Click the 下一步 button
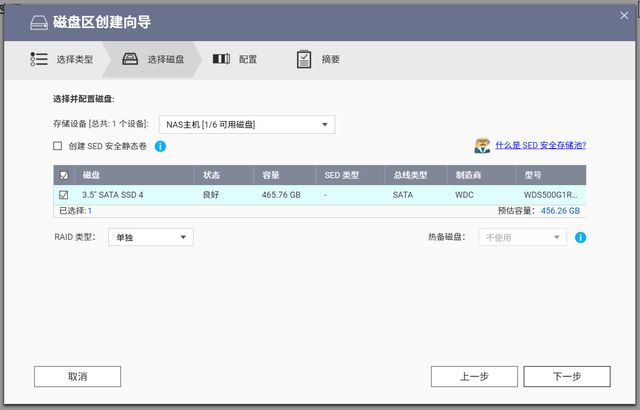Screen dimensions: 640x410 point(567,376)
